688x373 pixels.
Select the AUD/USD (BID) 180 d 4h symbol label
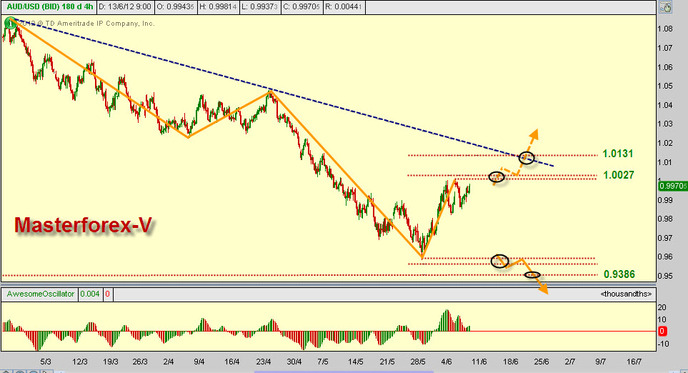pyautogui.click(x=49, y=7)
